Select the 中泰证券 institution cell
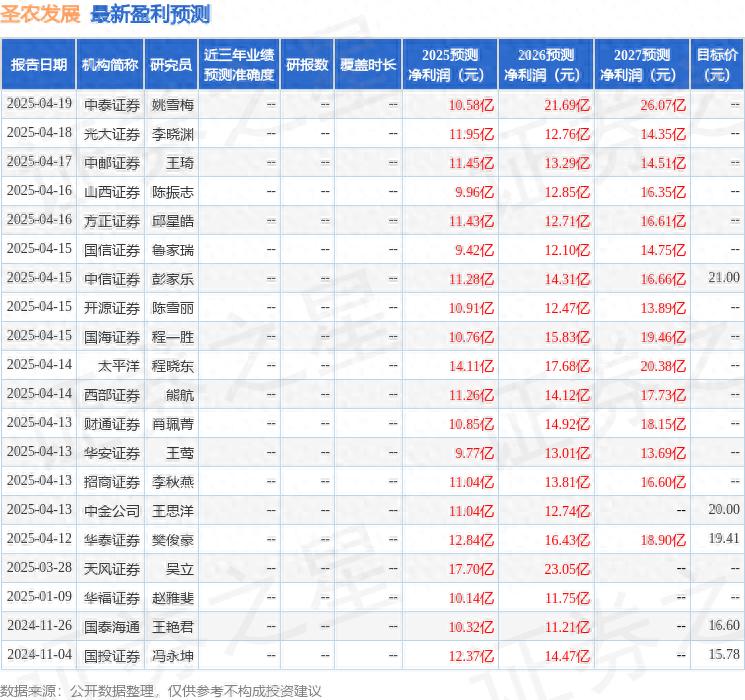745x700 pixels. (x=112, y=105)
